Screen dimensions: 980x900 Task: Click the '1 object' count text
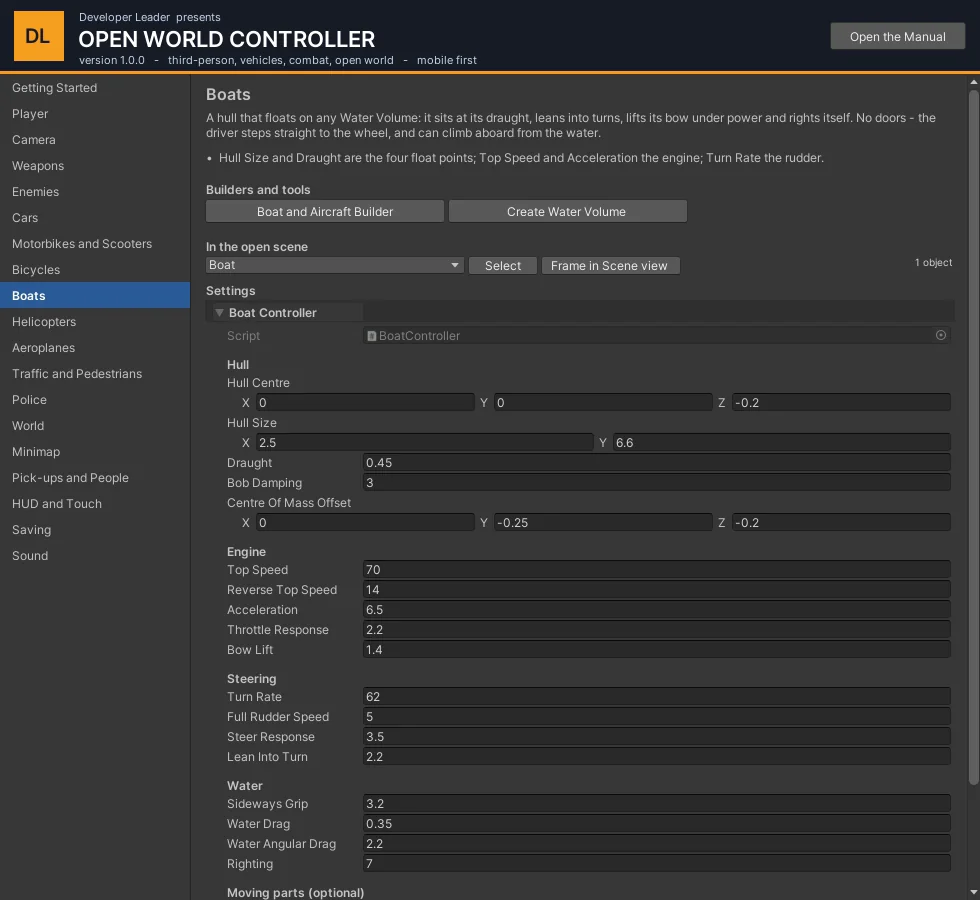coord(933,262)
